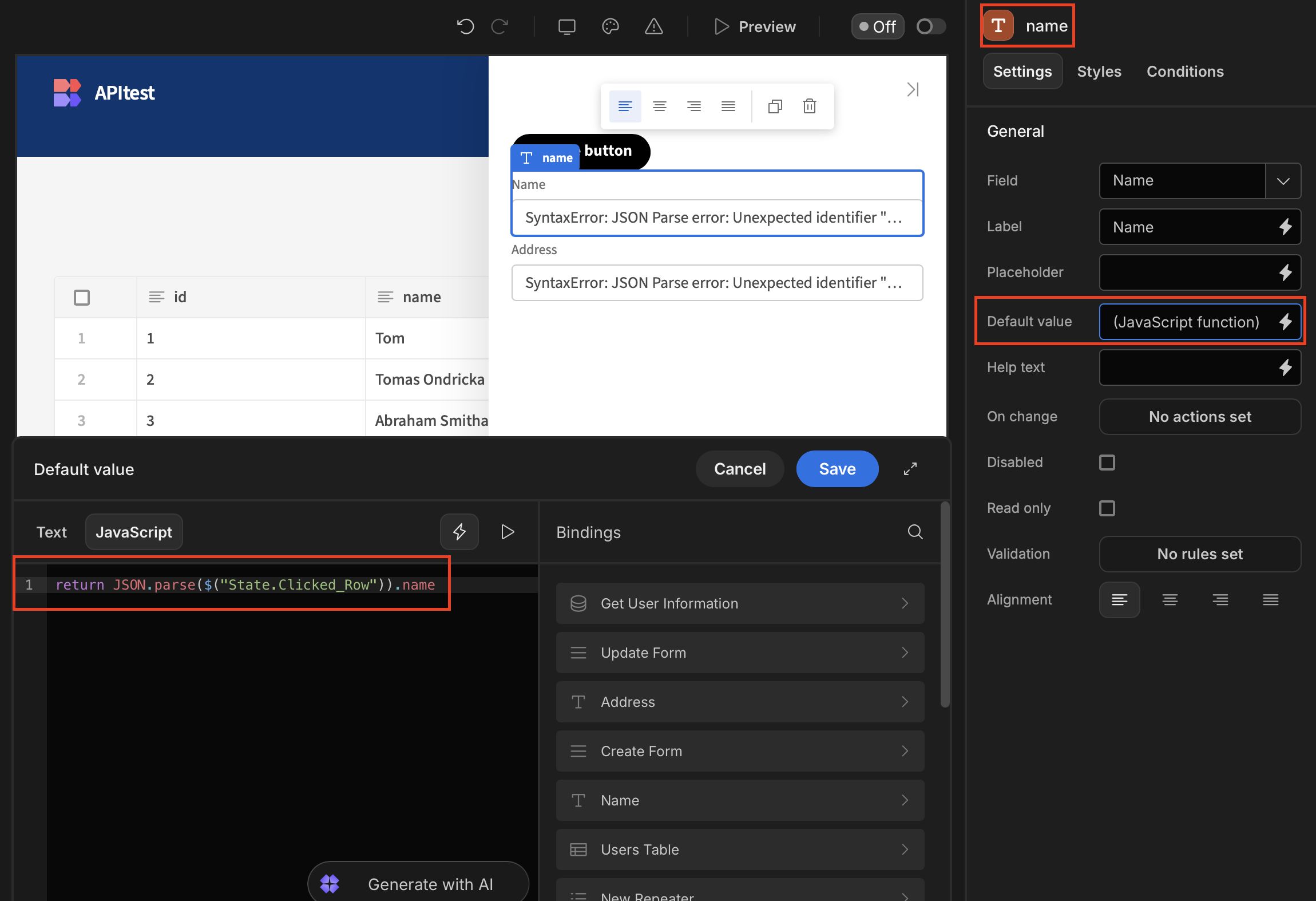Switch to the Text mode tab

click(x=51, y=532)
